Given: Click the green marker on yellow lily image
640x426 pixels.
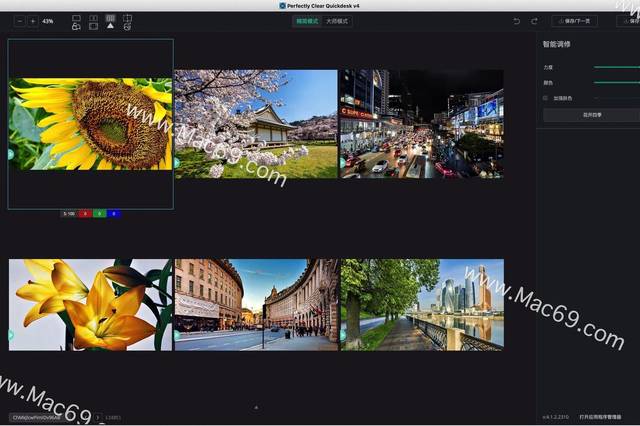Looking at the screenshot, I should click(11, 335).
